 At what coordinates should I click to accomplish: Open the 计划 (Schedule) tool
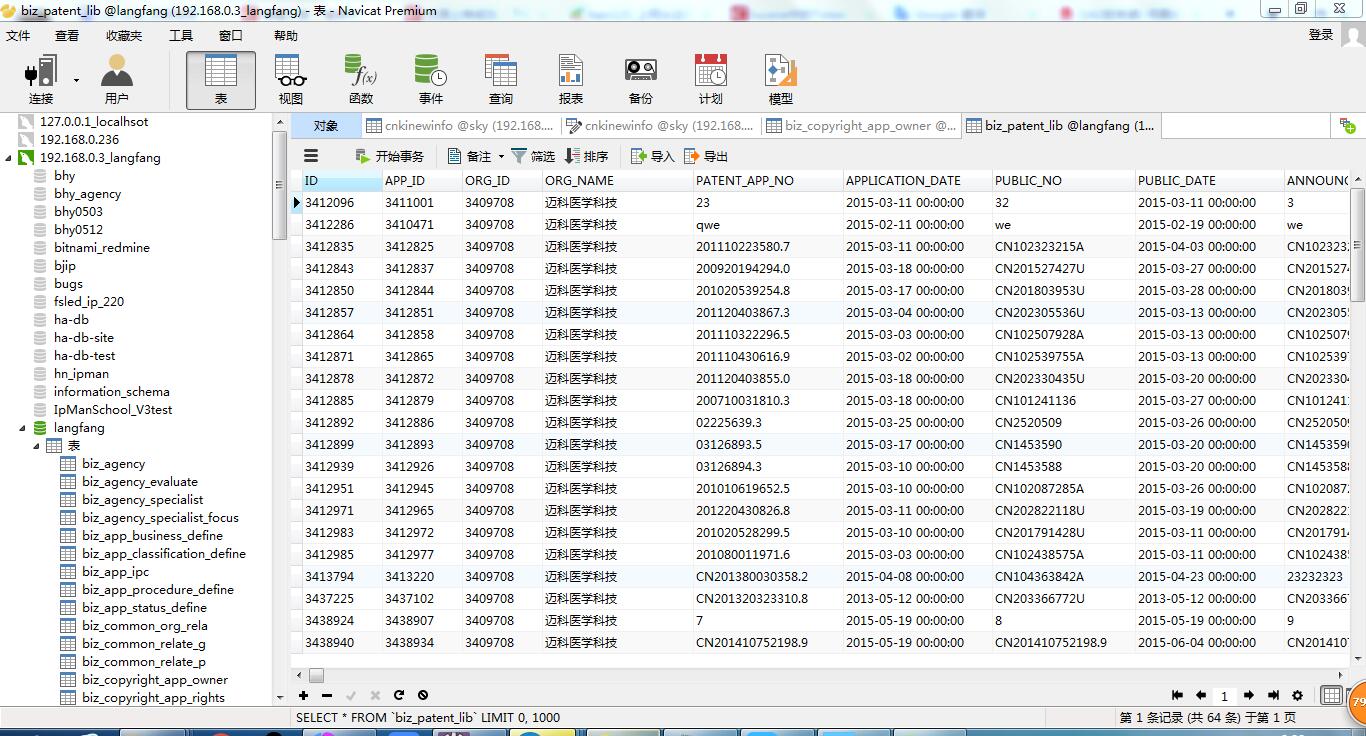tap(711, 80)
